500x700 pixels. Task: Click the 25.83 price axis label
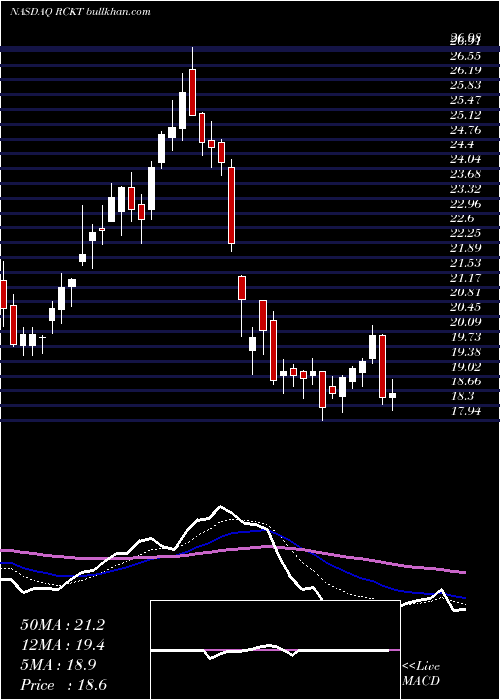tap(468, 86)
